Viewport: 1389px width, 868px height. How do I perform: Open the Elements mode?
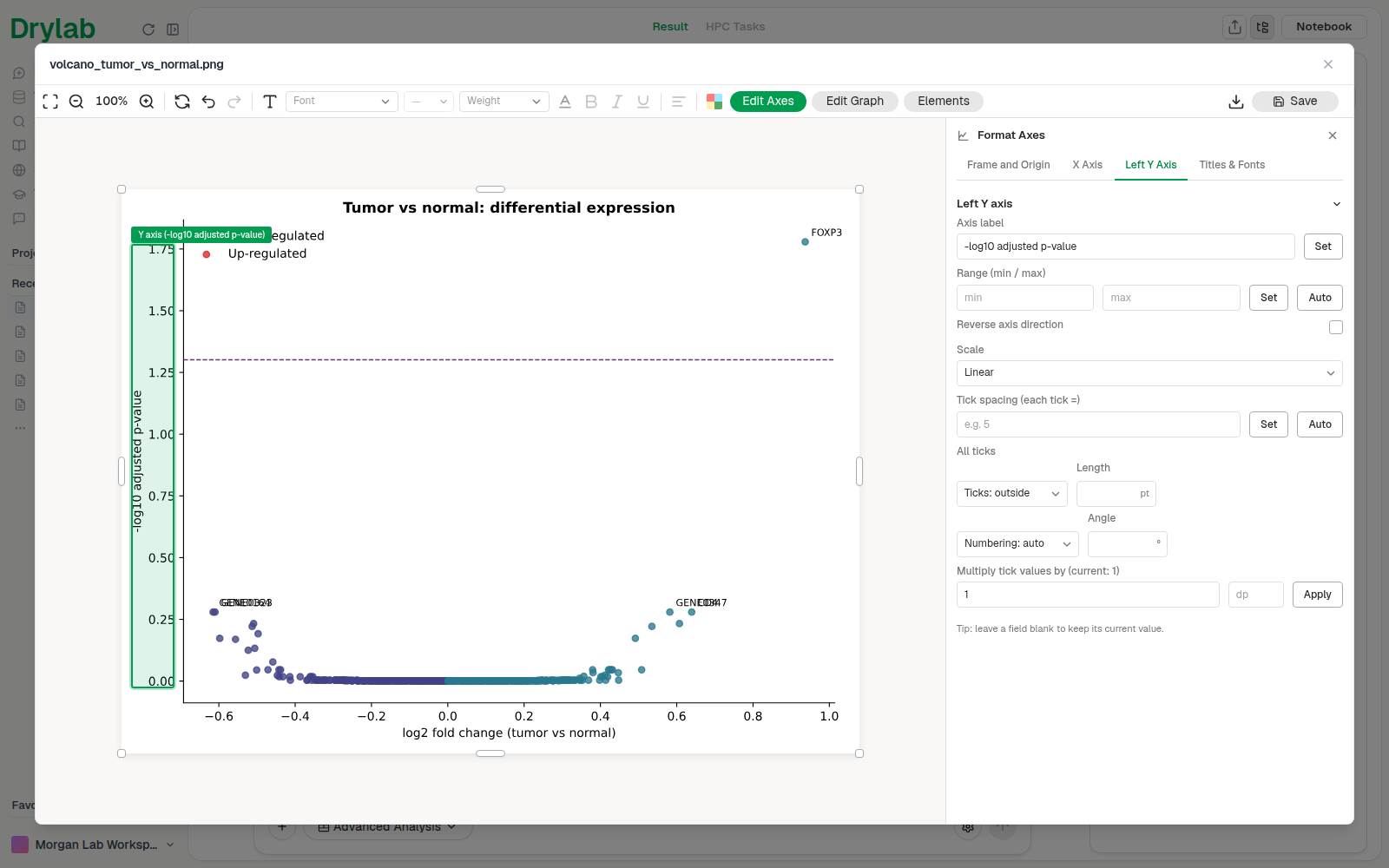[944, 102]
